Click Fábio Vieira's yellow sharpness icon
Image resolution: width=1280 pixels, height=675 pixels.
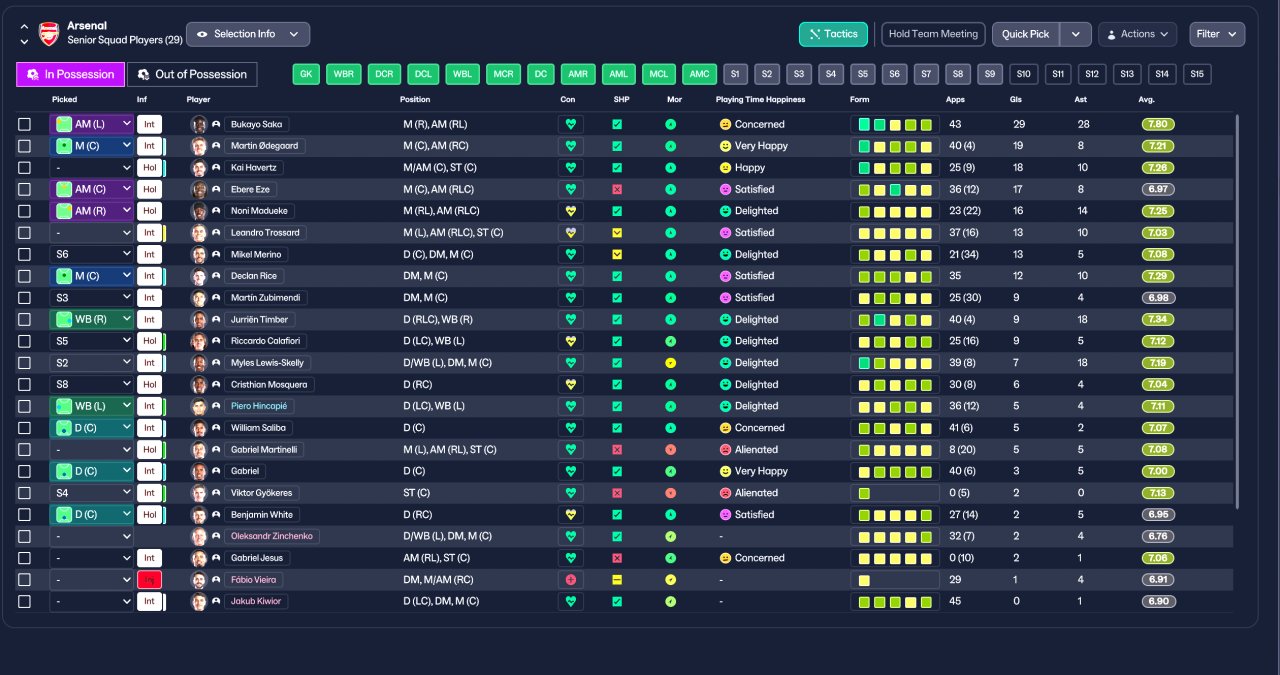(x=617, y=580)
